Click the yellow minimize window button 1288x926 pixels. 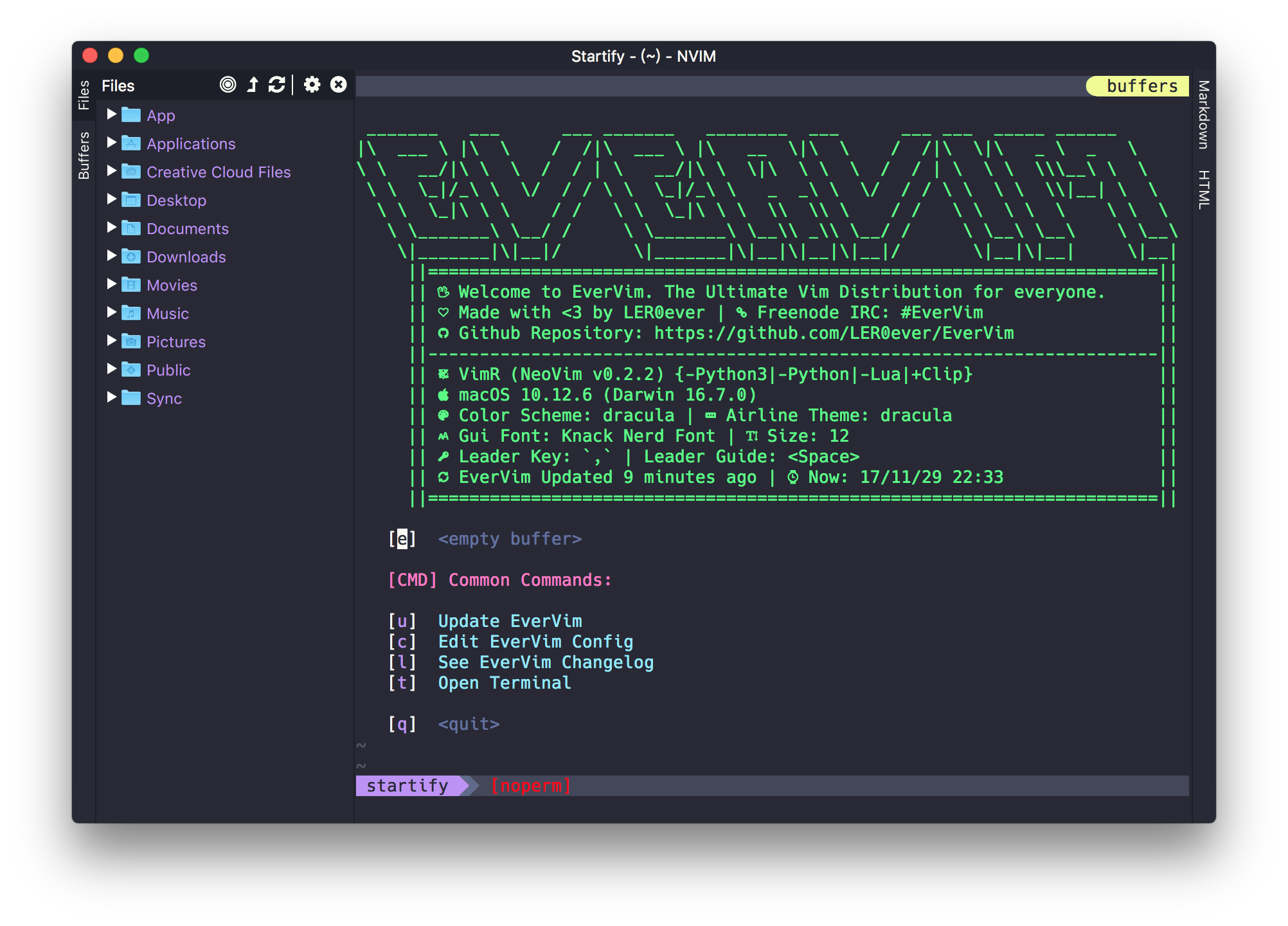tap(116, 55)
